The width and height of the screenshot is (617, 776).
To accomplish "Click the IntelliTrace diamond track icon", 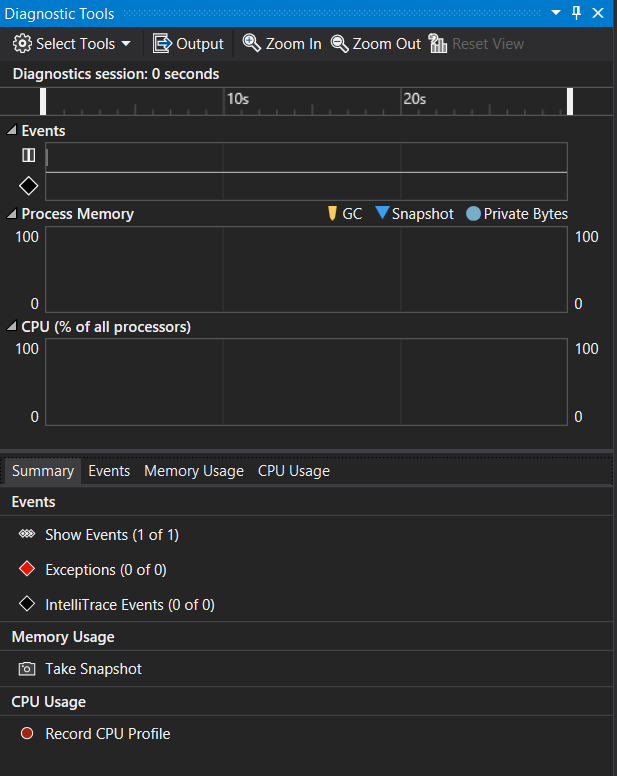I will click(x=28, y=186).
